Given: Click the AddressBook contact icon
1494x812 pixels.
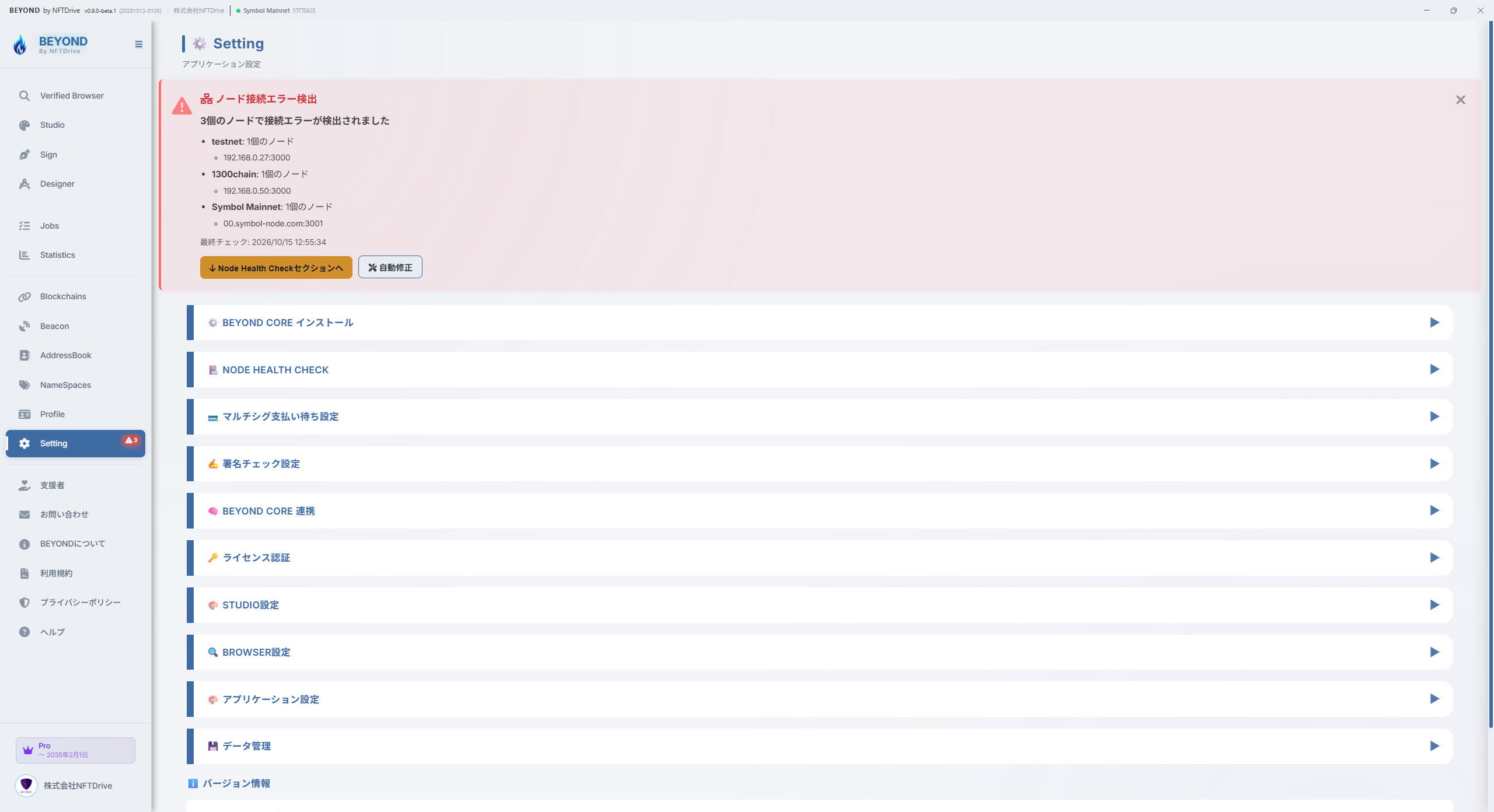Looking at the screenshot, I should pyautogui.click(x=24, y=355).
